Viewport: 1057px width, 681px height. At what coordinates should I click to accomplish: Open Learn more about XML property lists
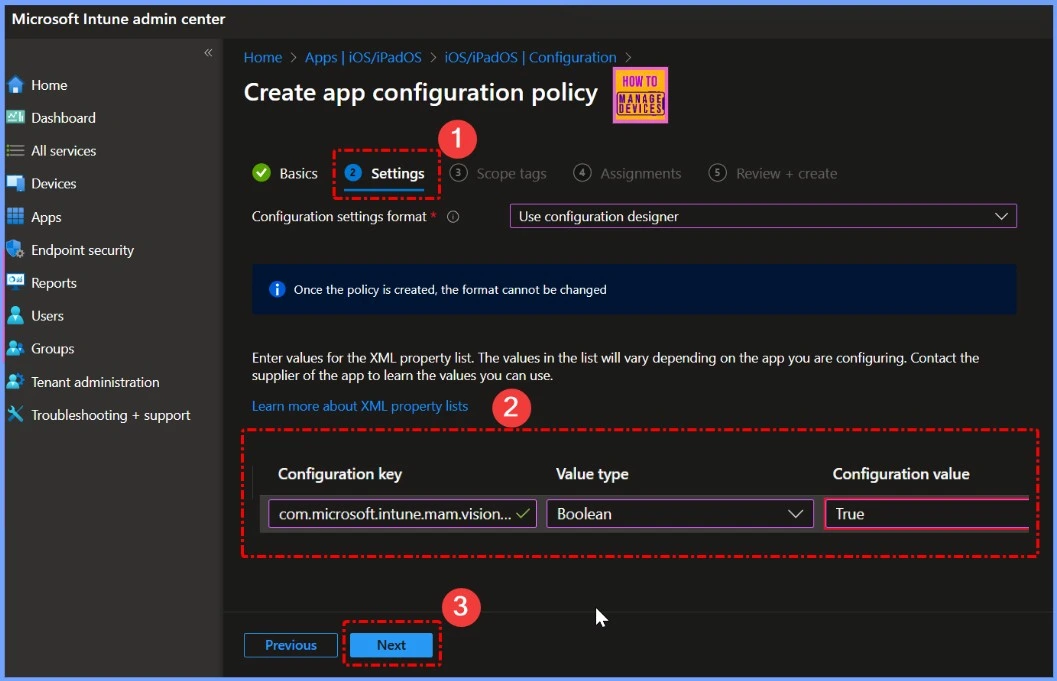pyautogui.click(x=360, y=406)
